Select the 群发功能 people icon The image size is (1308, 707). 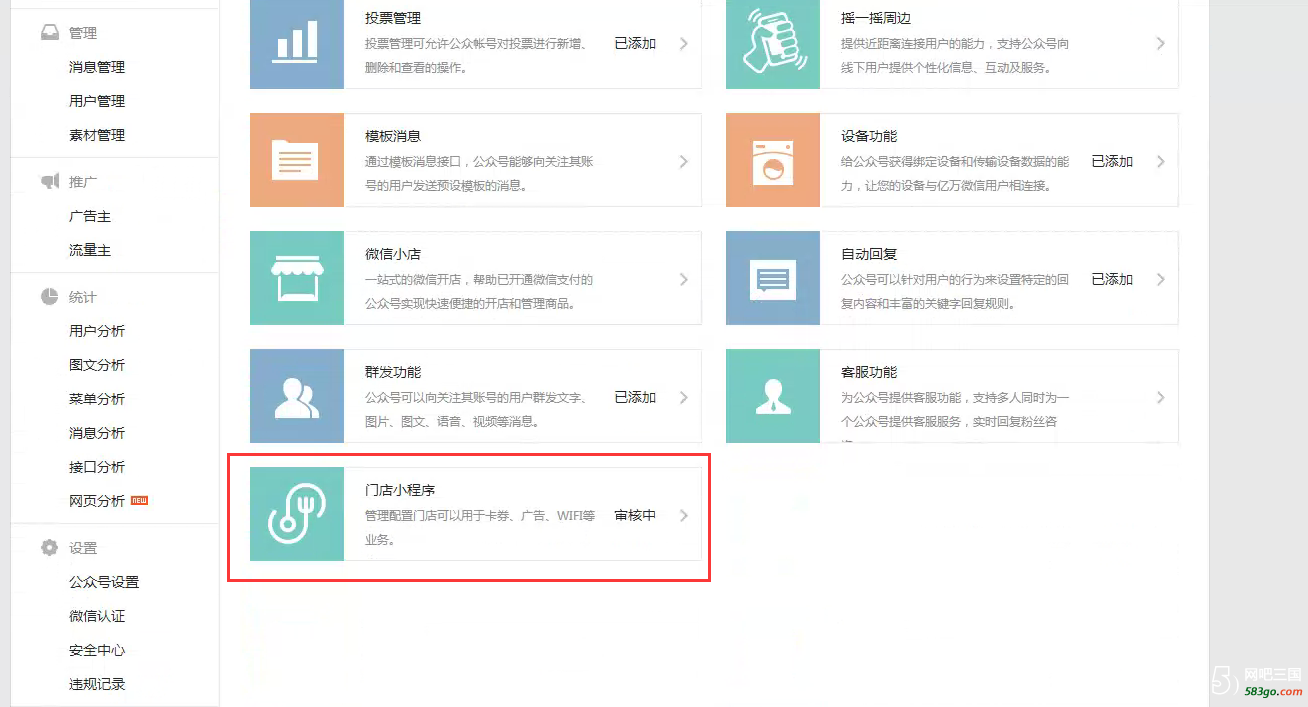pyautogui.click(x=297, y=396)
